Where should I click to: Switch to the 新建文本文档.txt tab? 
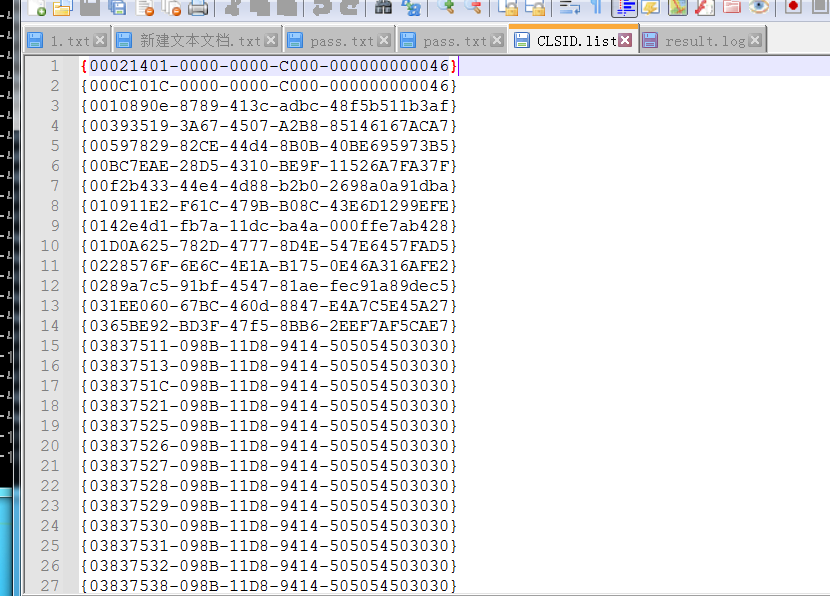[199, 41]
